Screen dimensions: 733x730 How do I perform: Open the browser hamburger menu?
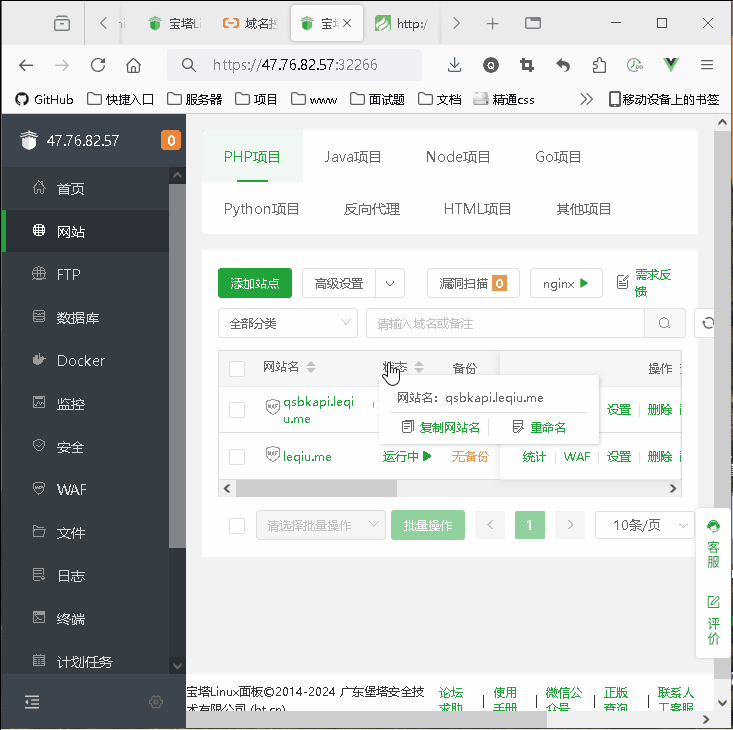click(x=707, y=65)
